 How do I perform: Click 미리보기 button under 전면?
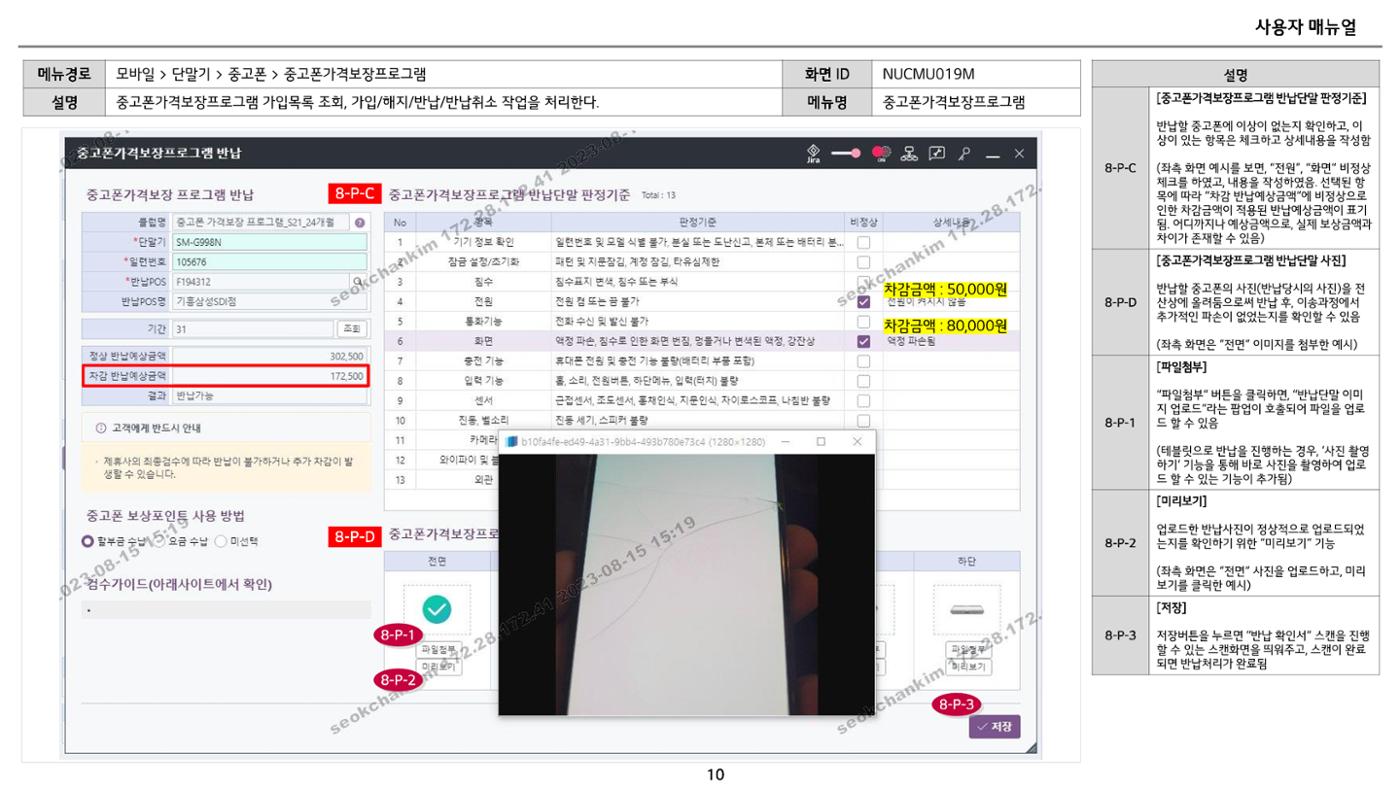click(x=438, y=666)
